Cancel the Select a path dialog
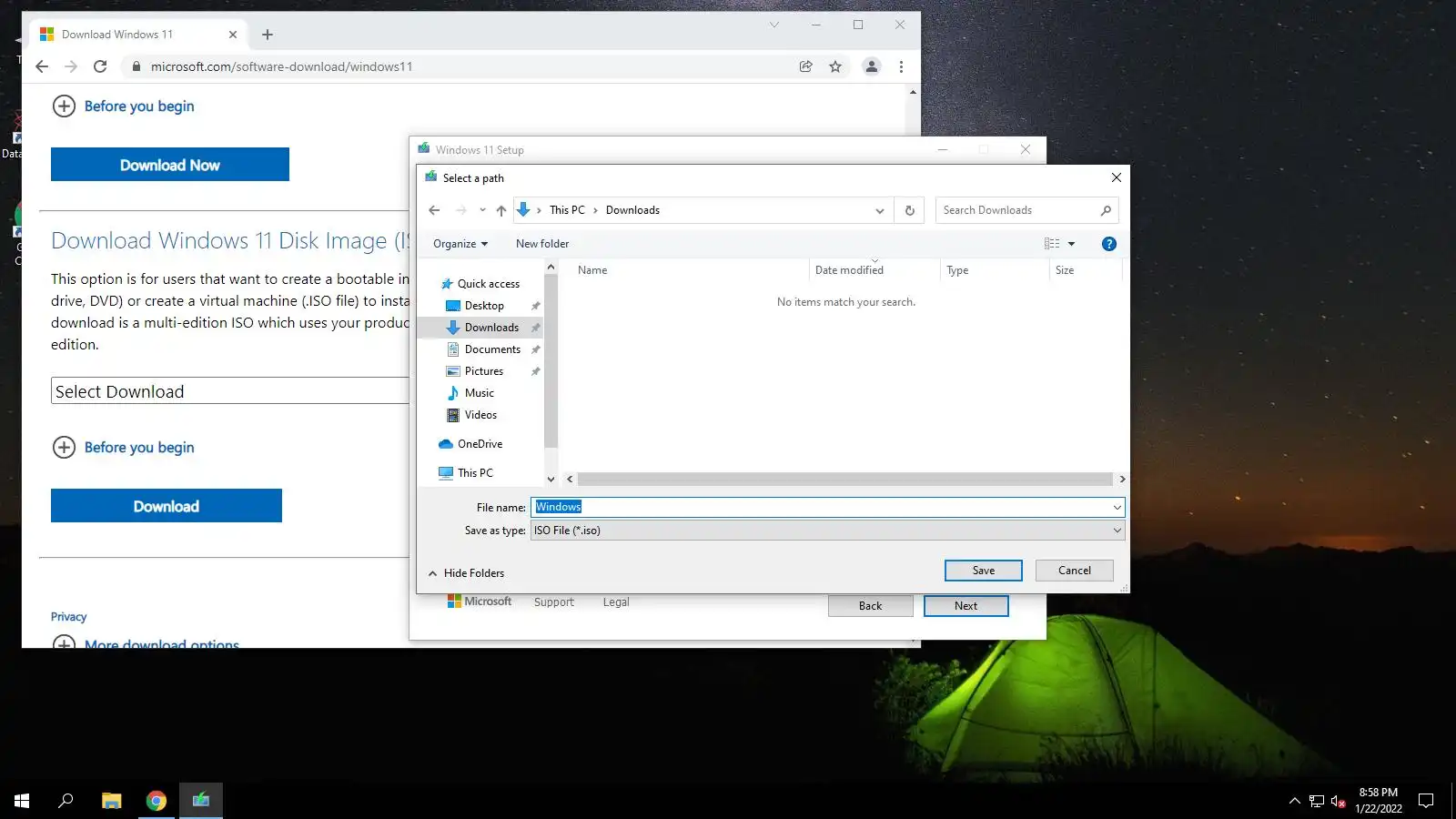The image size is (1456, 819). [1075, 571]
